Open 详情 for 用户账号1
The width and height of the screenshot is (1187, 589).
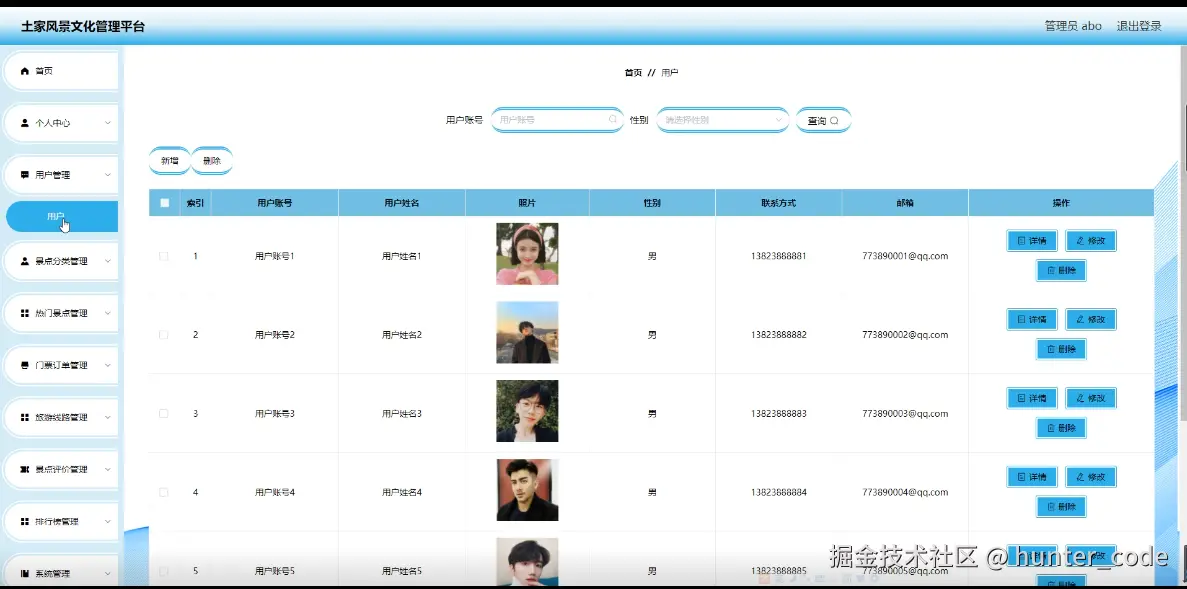pos(1032,241)
